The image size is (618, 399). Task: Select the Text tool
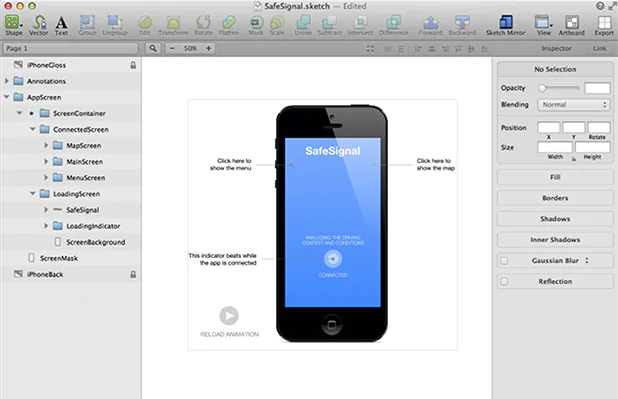(x=61, y=22)
